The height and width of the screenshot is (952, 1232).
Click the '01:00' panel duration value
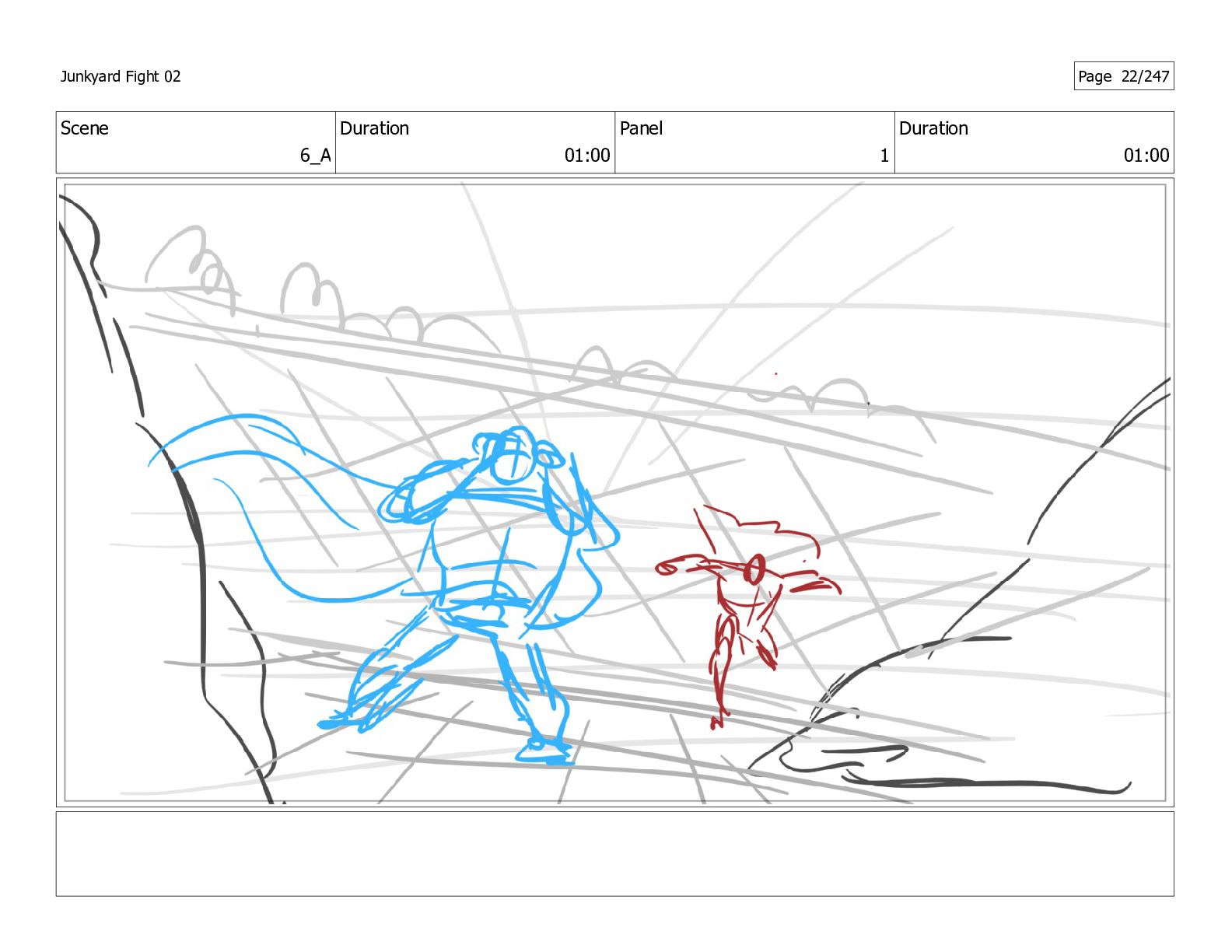1146,156
